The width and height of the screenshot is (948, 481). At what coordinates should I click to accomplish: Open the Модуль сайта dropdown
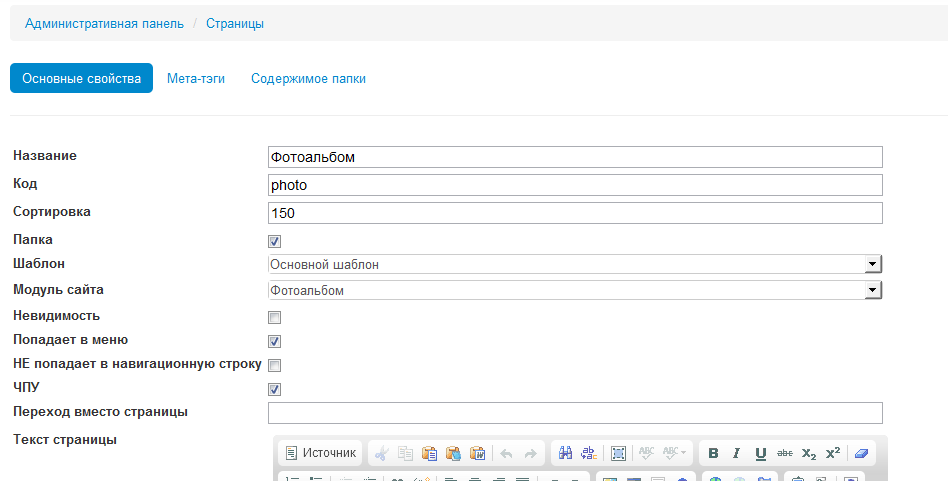coord(575,290)
